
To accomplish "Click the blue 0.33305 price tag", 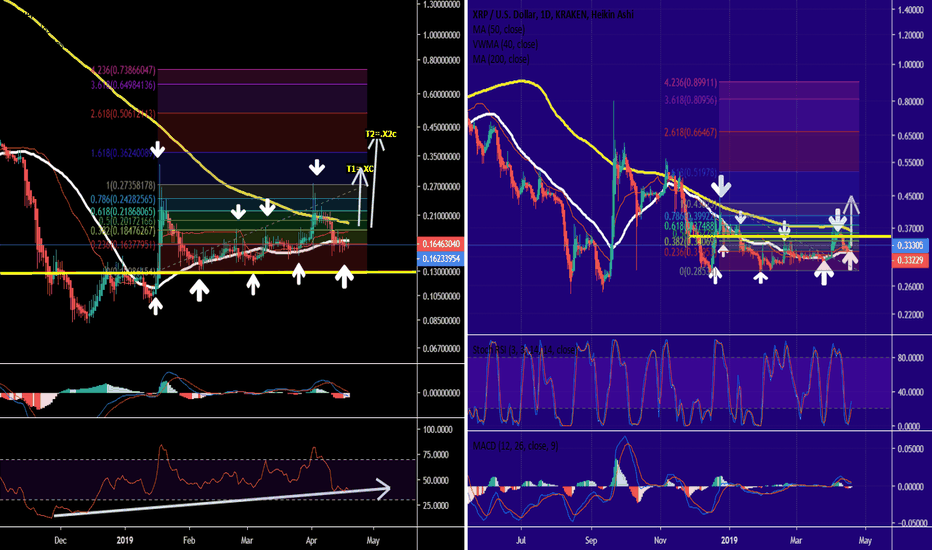I will coord(910,245).
